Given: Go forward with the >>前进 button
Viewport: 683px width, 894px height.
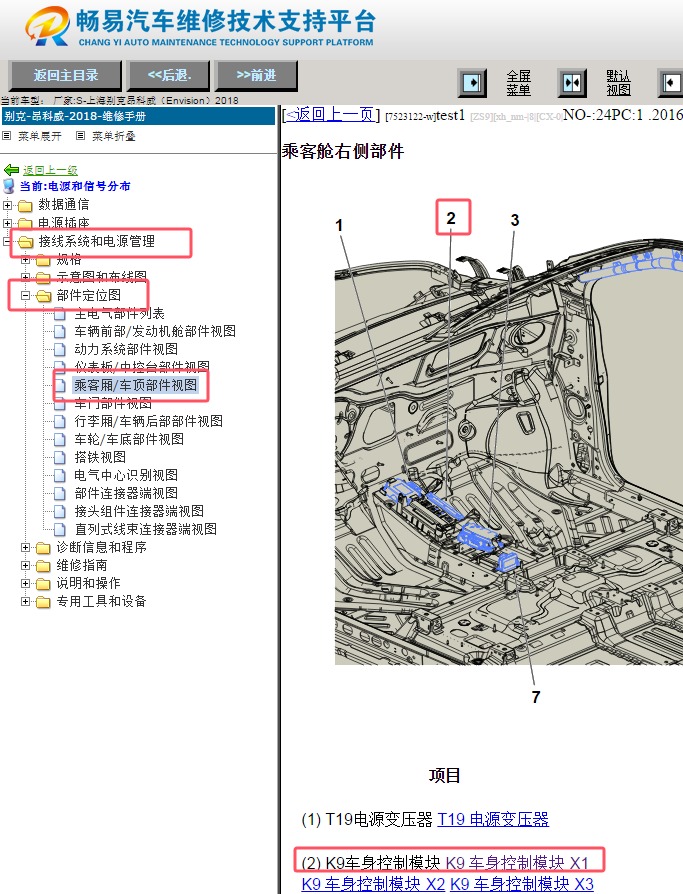Looking at the screenshot, I should click(257, 75).
